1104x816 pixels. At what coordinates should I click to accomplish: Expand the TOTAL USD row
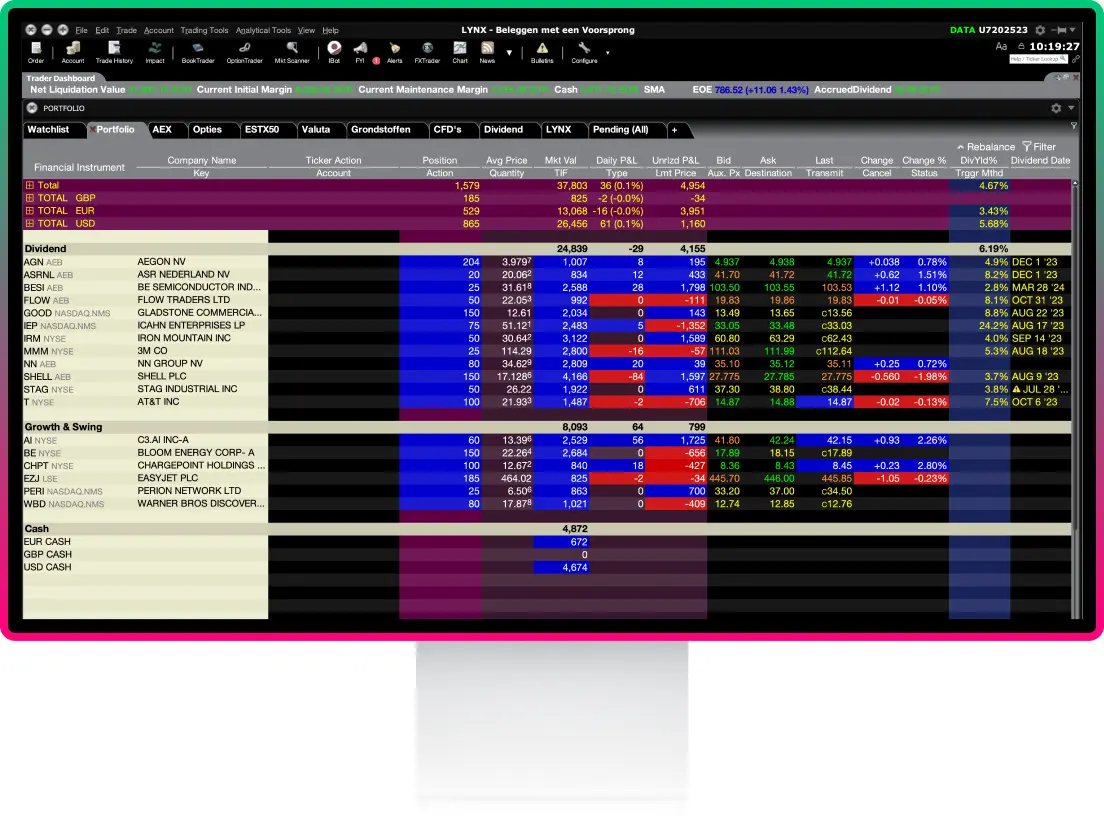(30, 223)
